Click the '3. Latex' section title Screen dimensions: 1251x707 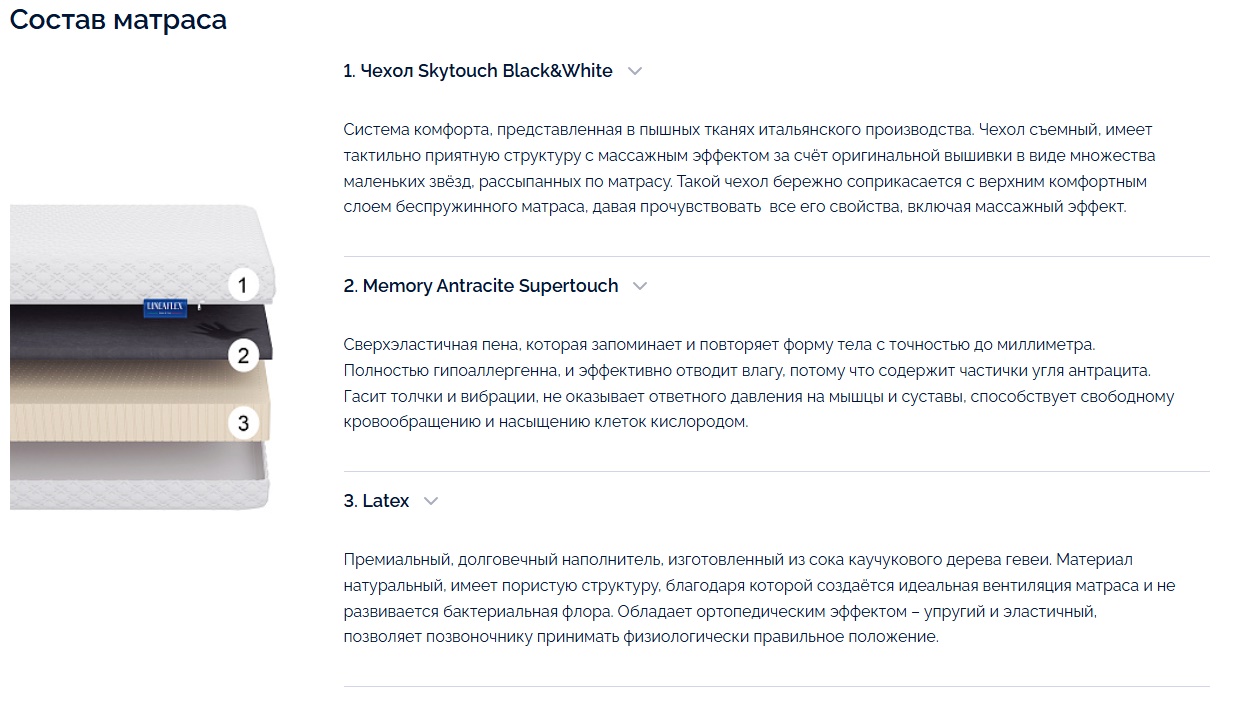[x=376, y=501]
